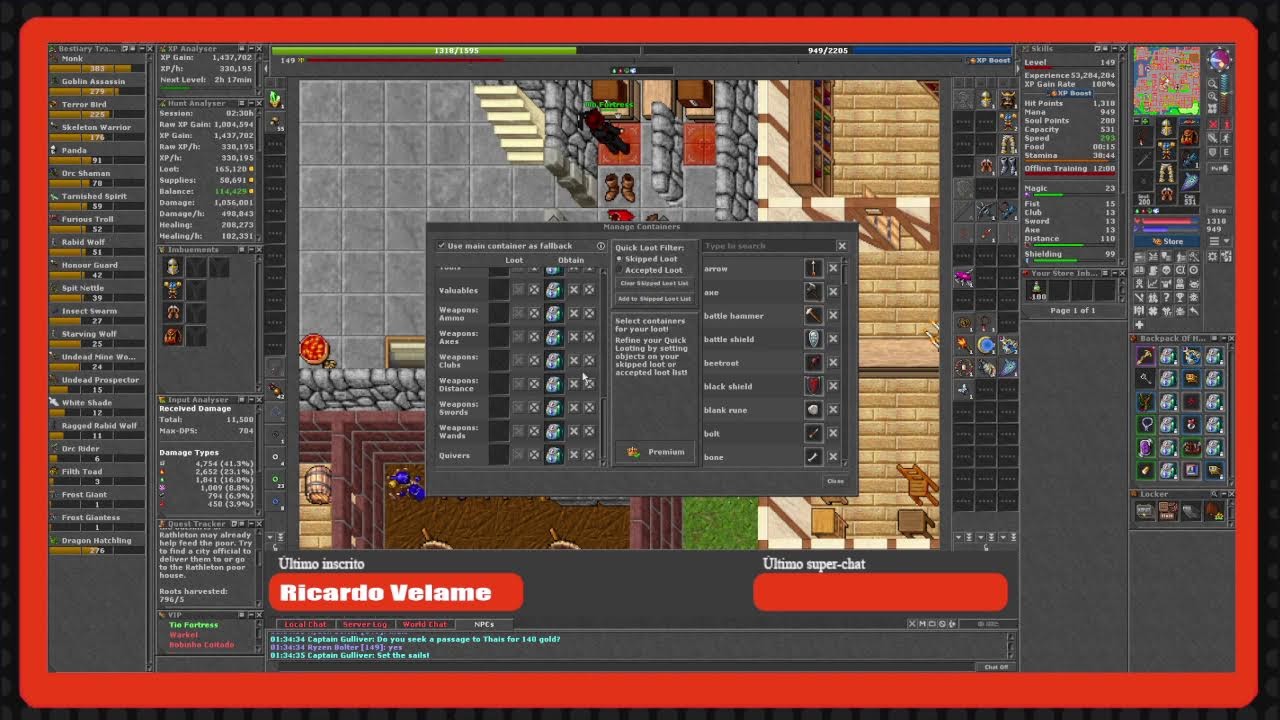Click Goblin Assassin in the Bestiary Tracker

pos(96,86)
